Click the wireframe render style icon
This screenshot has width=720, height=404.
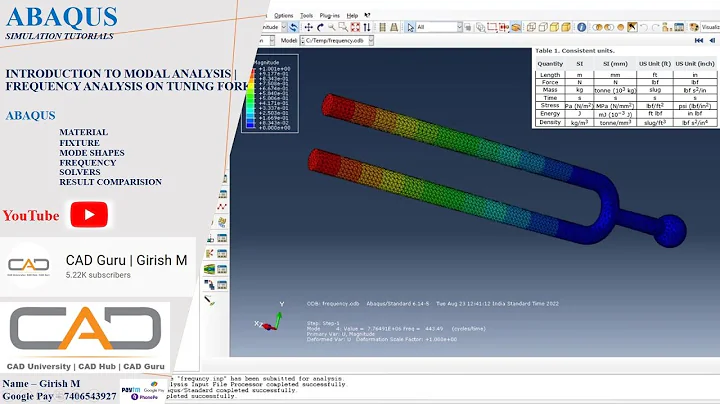pyautogui.click(x=531, y=28)
